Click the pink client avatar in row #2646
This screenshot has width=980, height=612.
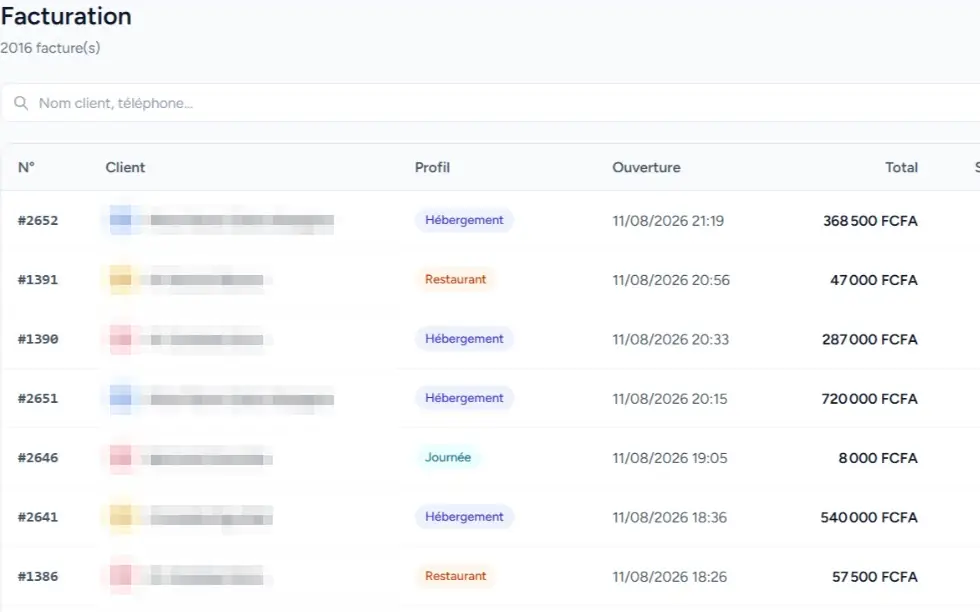pyautogui.click(x=120, y=458)
